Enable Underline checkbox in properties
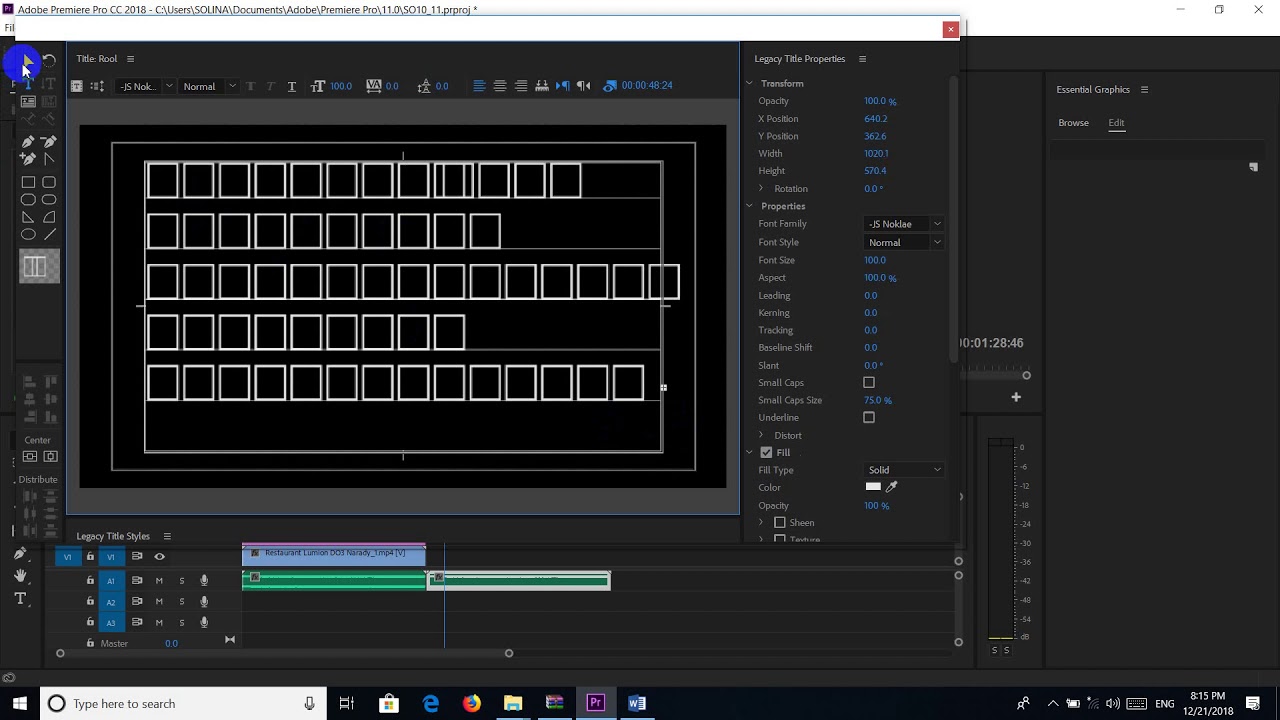This screenshot has width=1280, height=720. click(869, 417)
